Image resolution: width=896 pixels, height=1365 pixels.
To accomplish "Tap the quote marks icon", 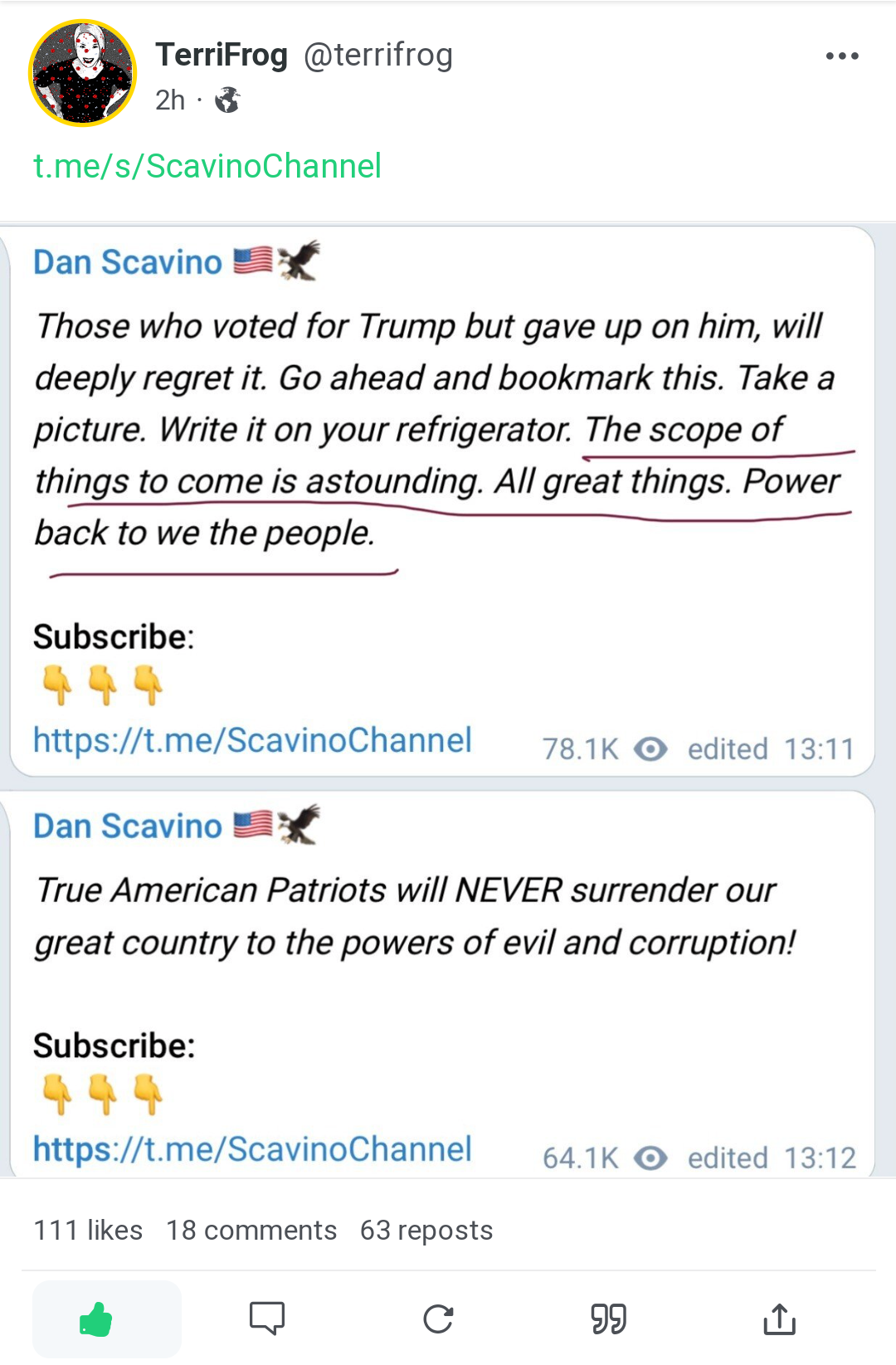I will 608,1319.
